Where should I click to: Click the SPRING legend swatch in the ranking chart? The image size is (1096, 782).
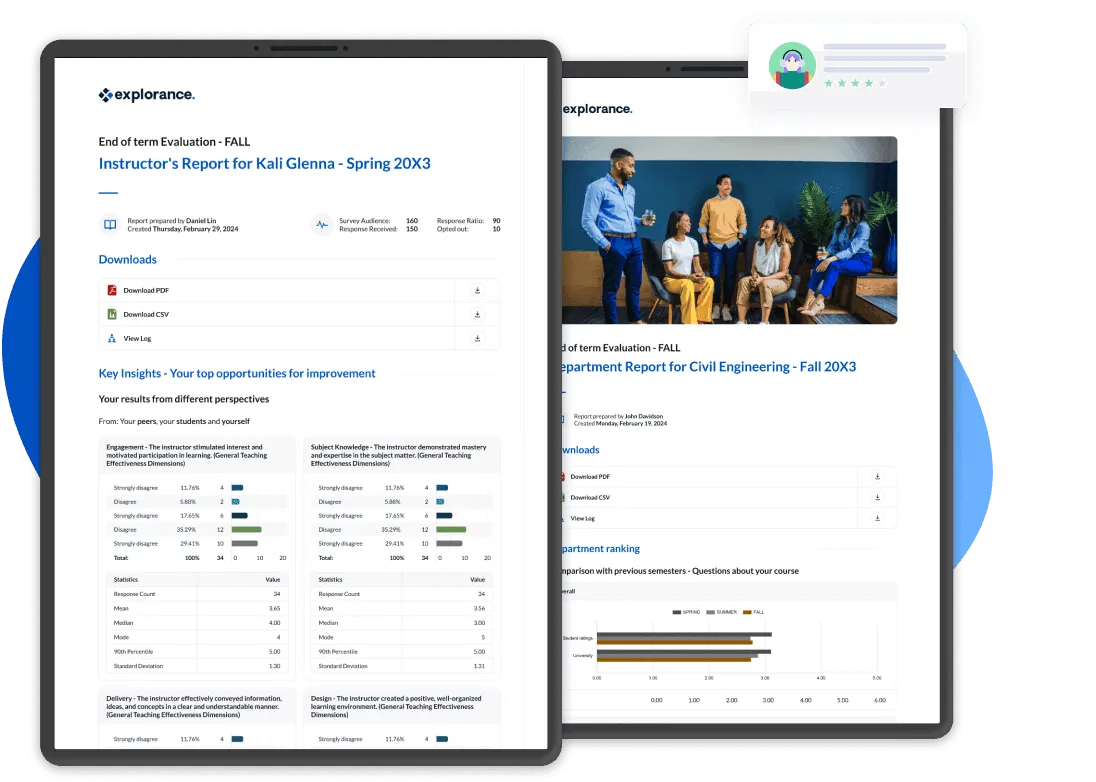(x=677, y=612)
